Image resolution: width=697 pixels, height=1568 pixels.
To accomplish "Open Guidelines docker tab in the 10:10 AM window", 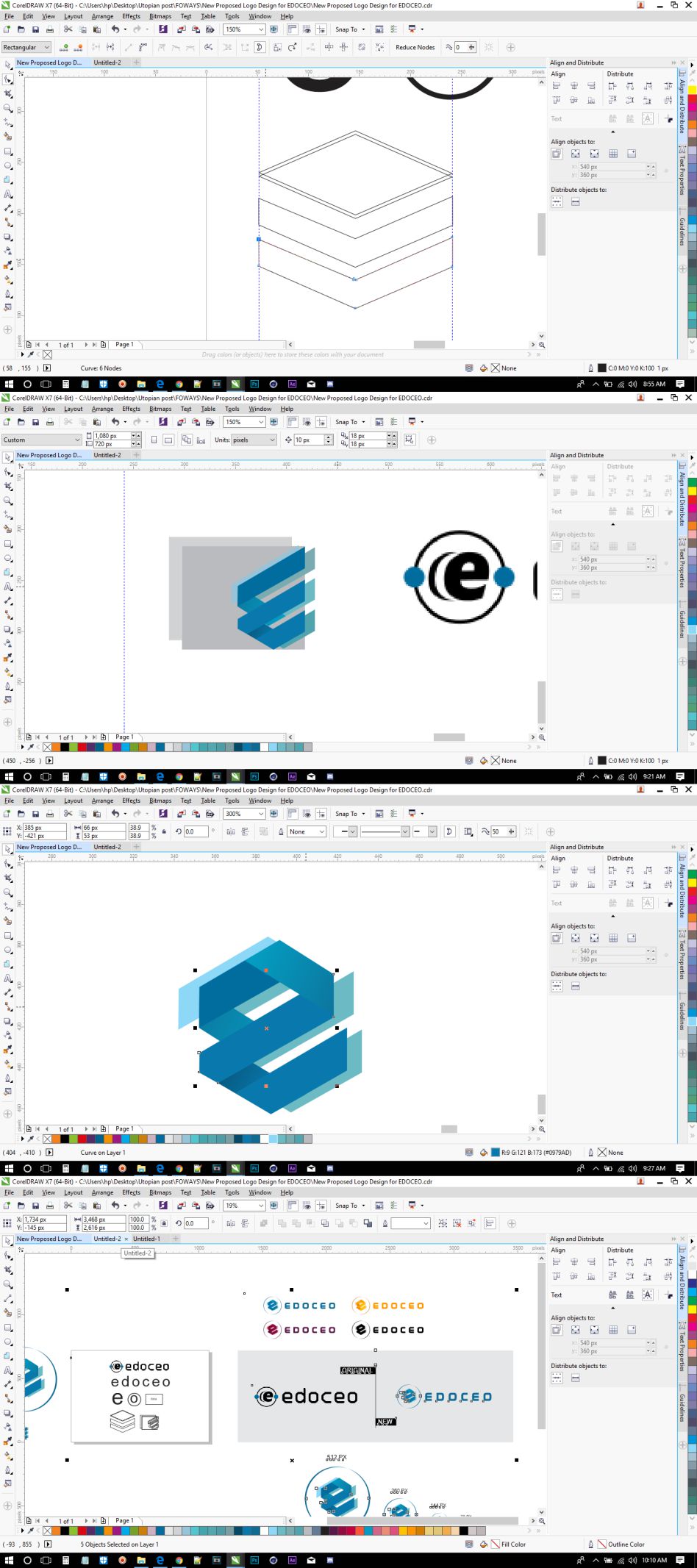I will 682,1408.
